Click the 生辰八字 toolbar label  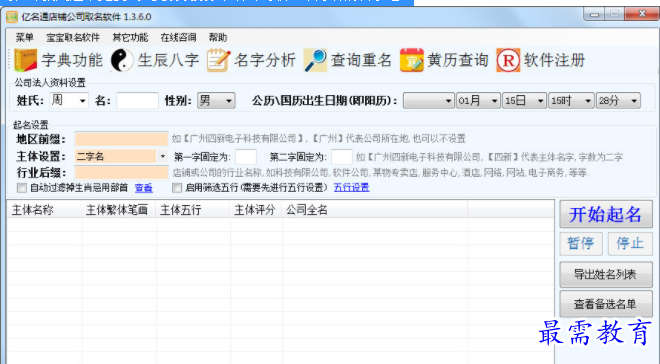168,60
